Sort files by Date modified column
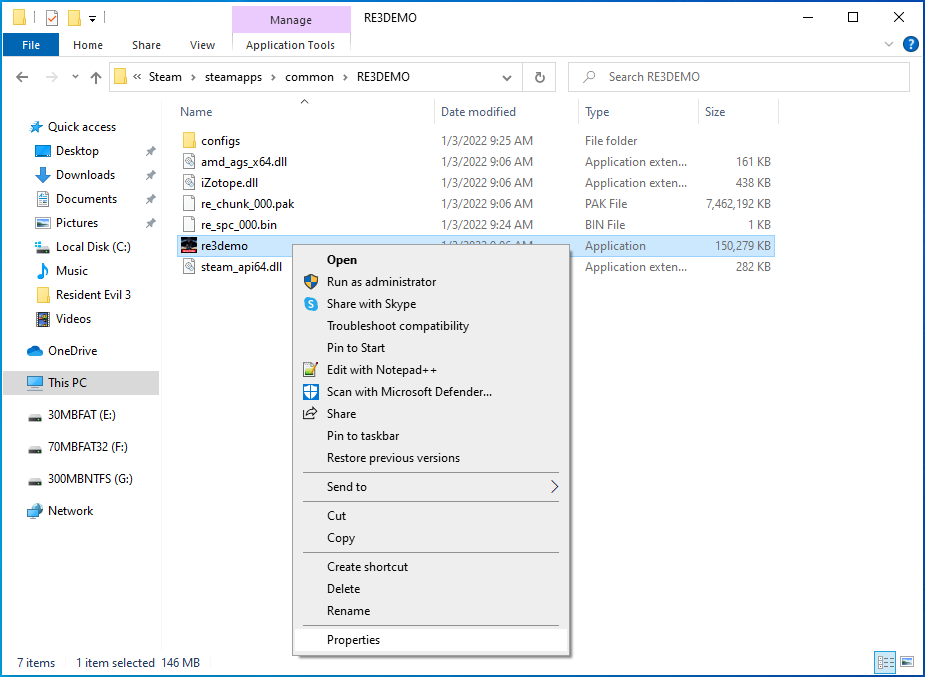 click(x=478, y=112)
